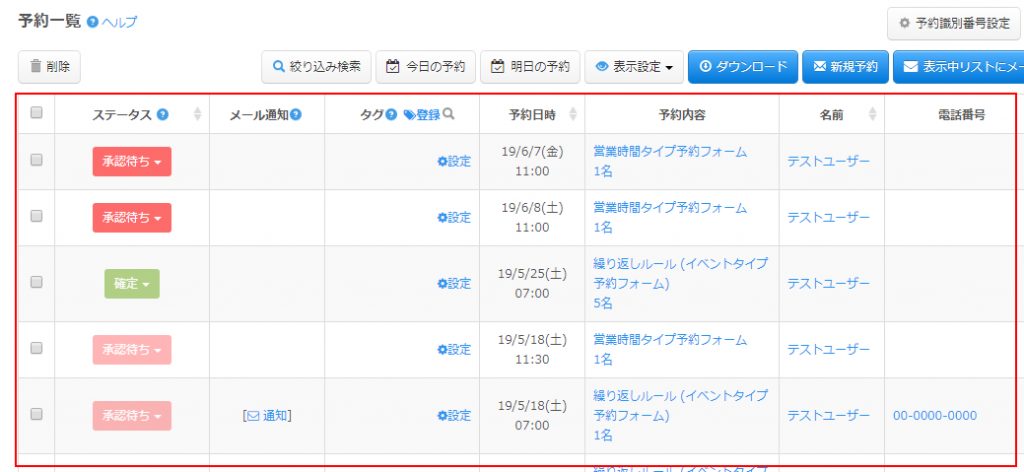1024x472 pixels.
Task: Show 明日の予約 list
Action: pyautogui.click(x=530, y=67)
